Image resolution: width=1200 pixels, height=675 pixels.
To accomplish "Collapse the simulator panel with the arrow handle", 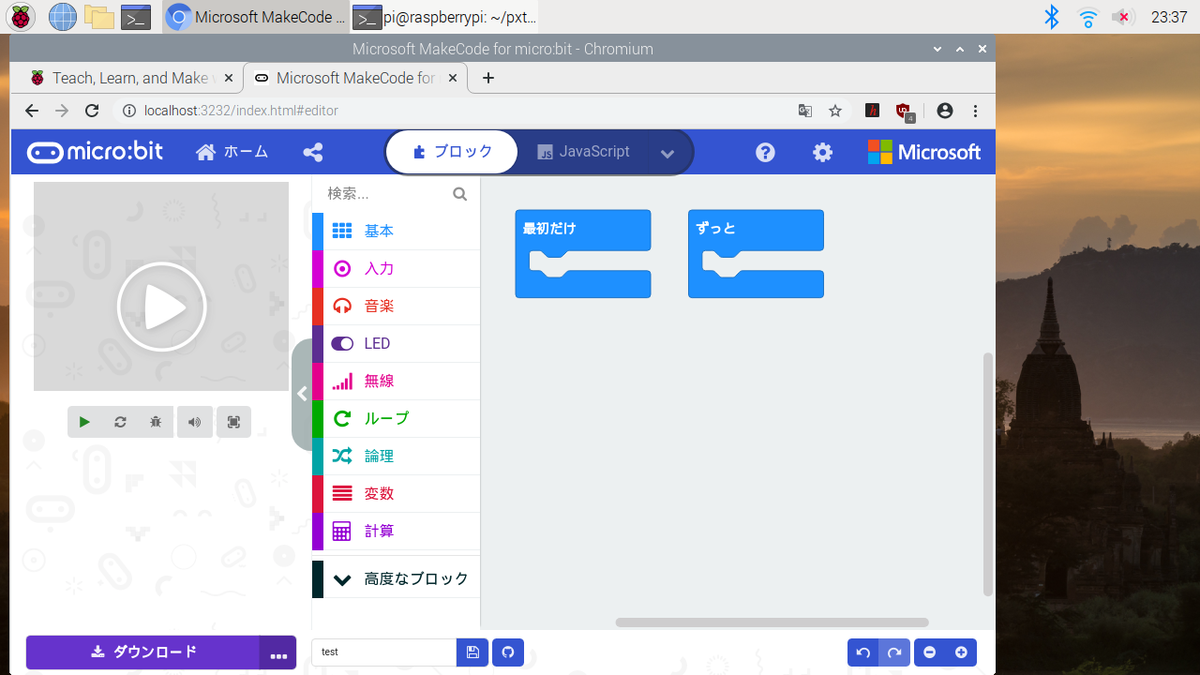I will [302, 394].
